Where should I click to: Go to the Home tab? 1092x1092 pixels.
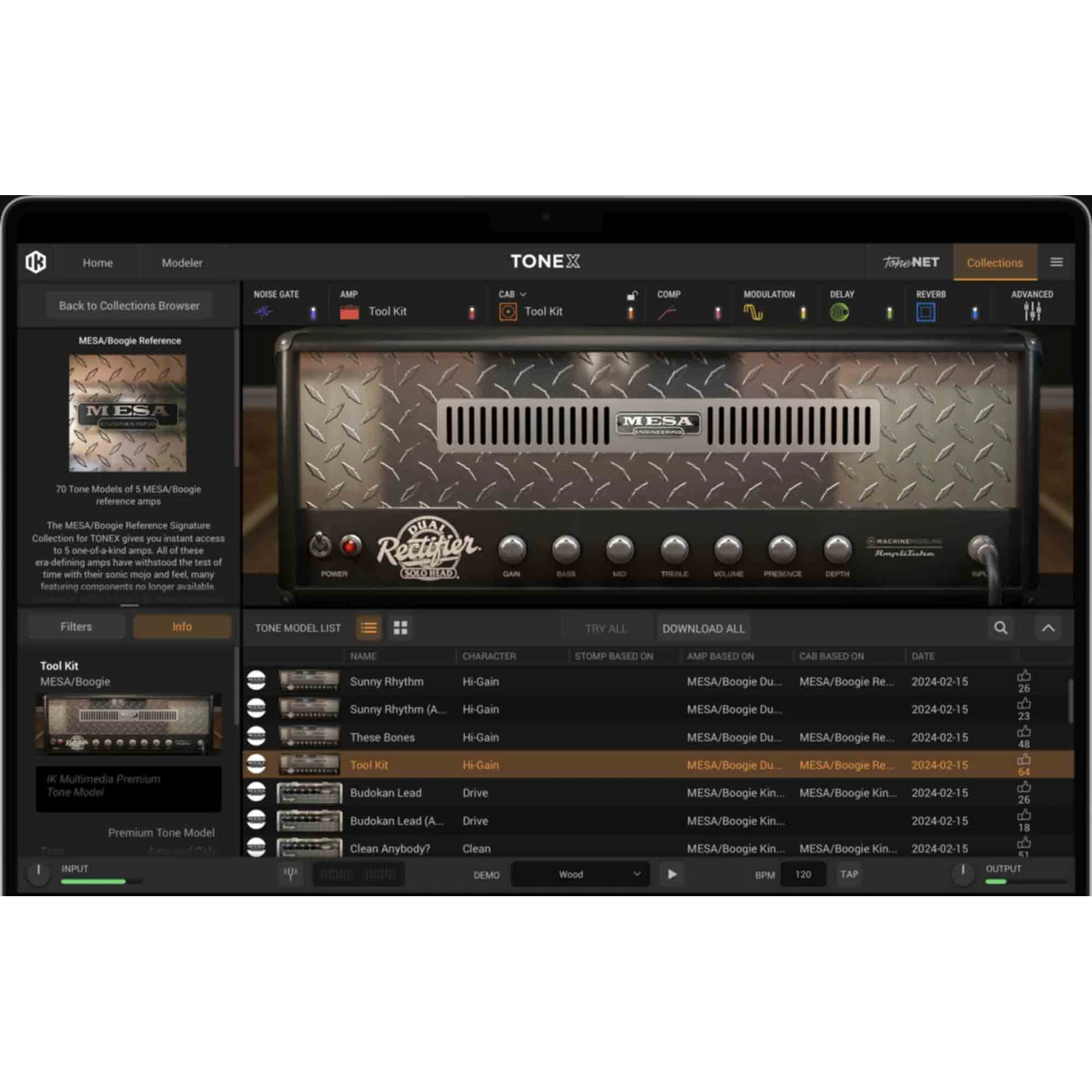point(98,263)
